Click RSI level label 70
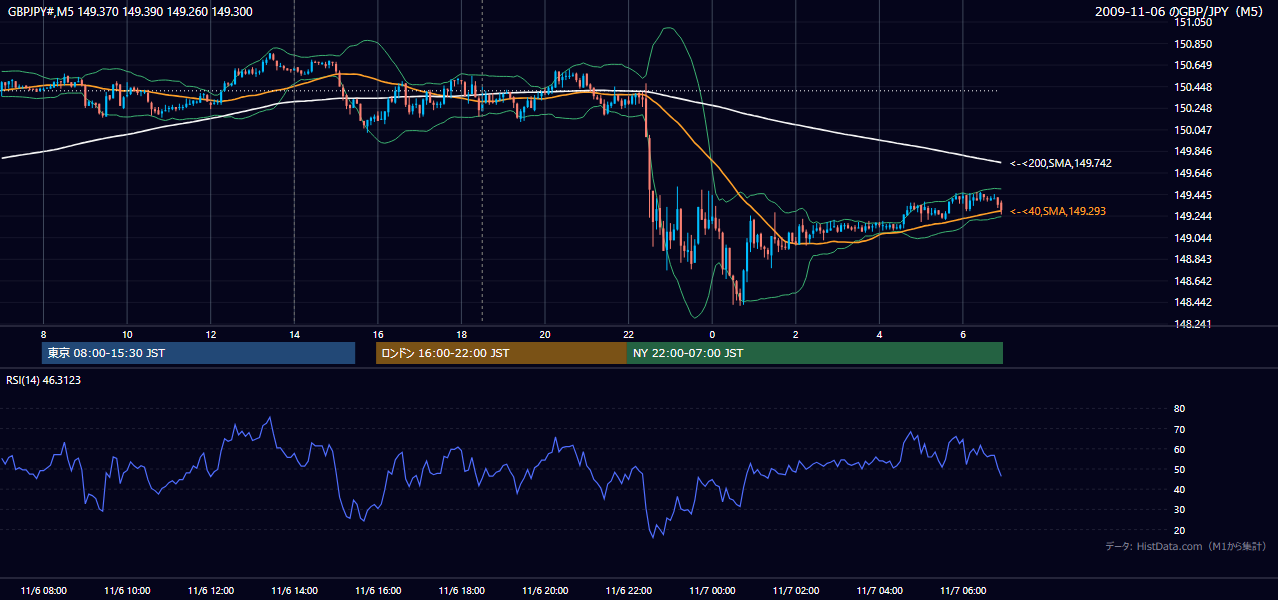 [x=1179, y=429]
